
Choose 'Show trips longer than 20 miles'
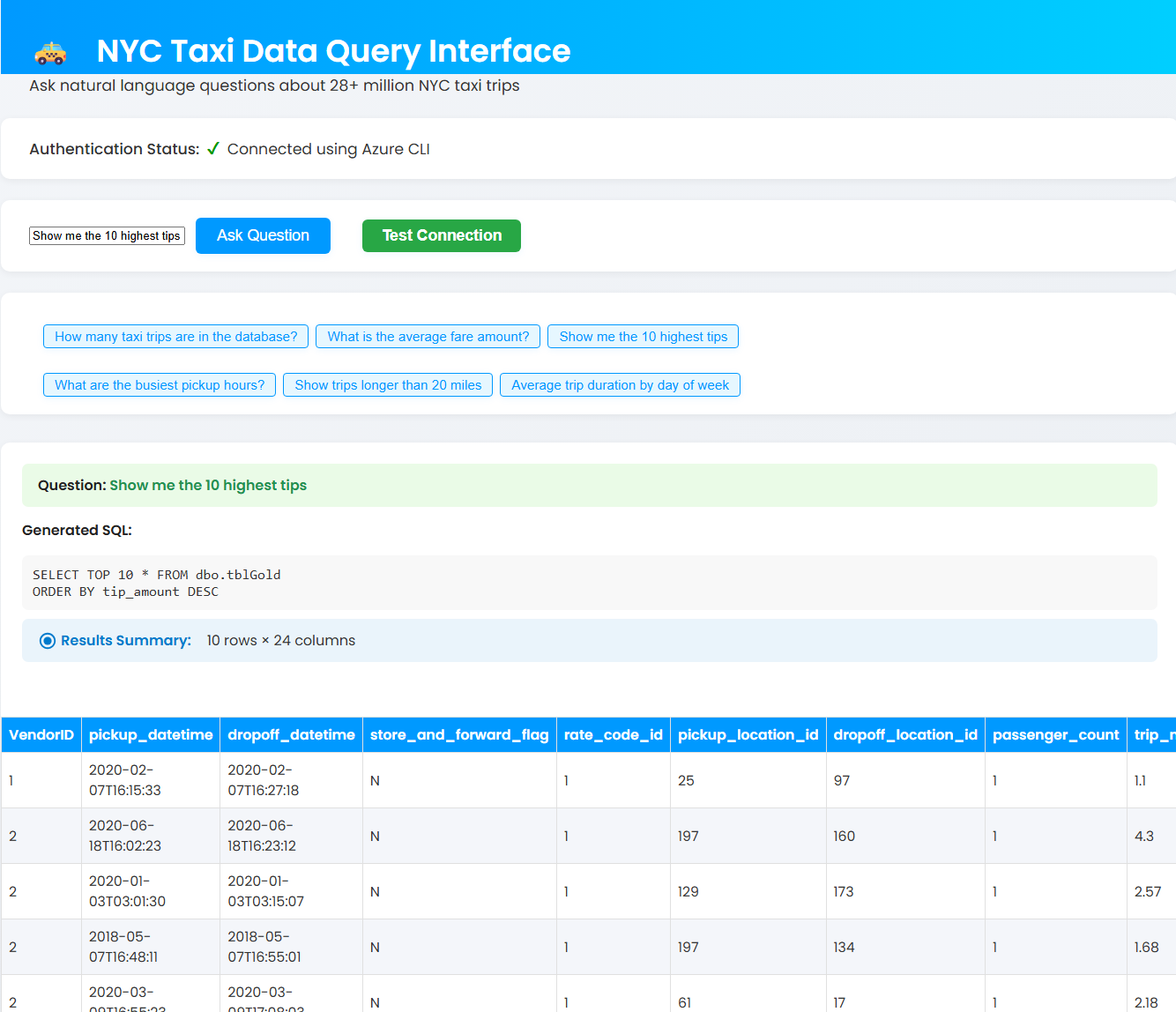pyautogui.click(x=388, y=385)
